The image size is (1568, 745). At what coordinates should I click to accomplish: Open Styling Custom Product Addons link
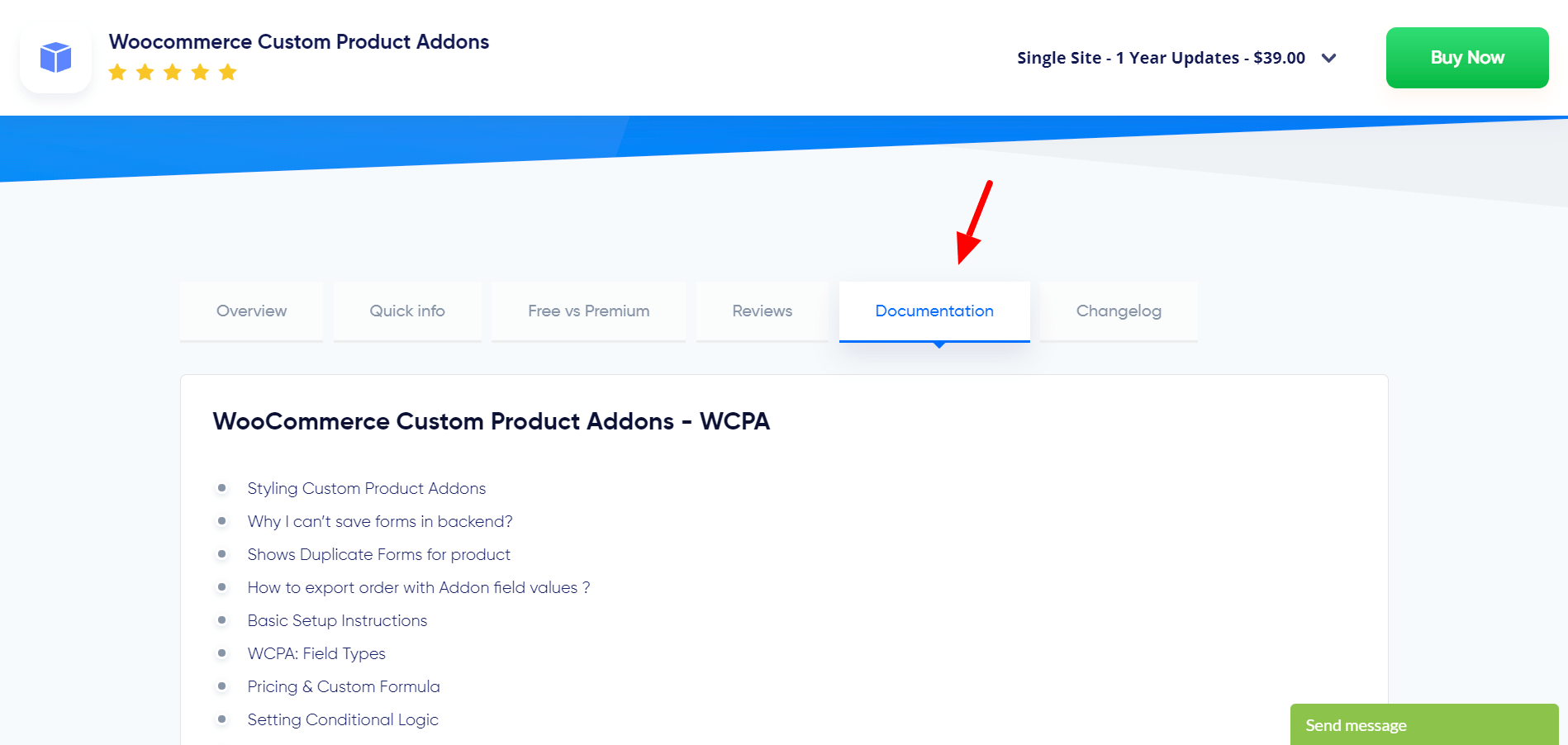[x=367, y=488]
